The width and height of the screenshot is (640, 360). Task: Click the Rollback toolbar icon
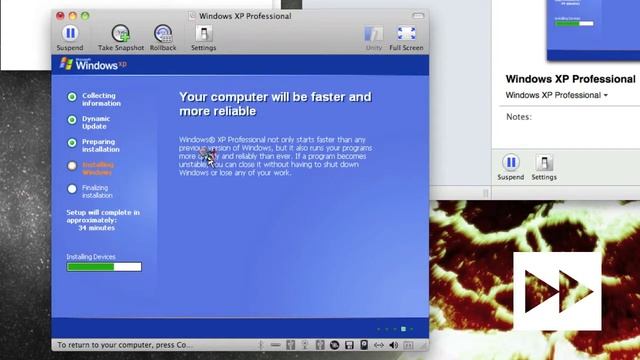tap(163, 33)
